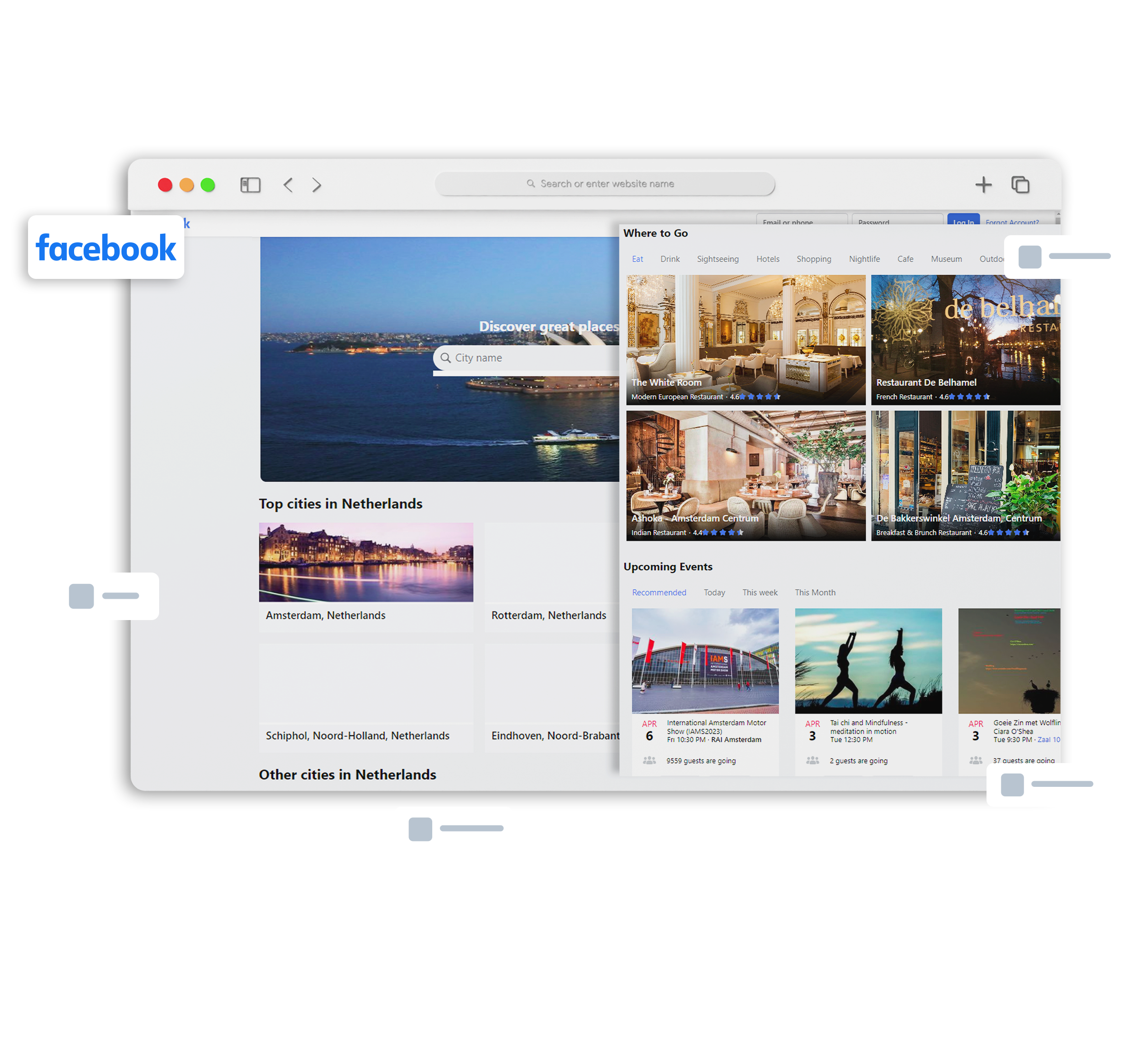Open the Hotels category in Where to Go
Screen dimensions: 1148x1061
pyautogui.click(x=768, y=259)
